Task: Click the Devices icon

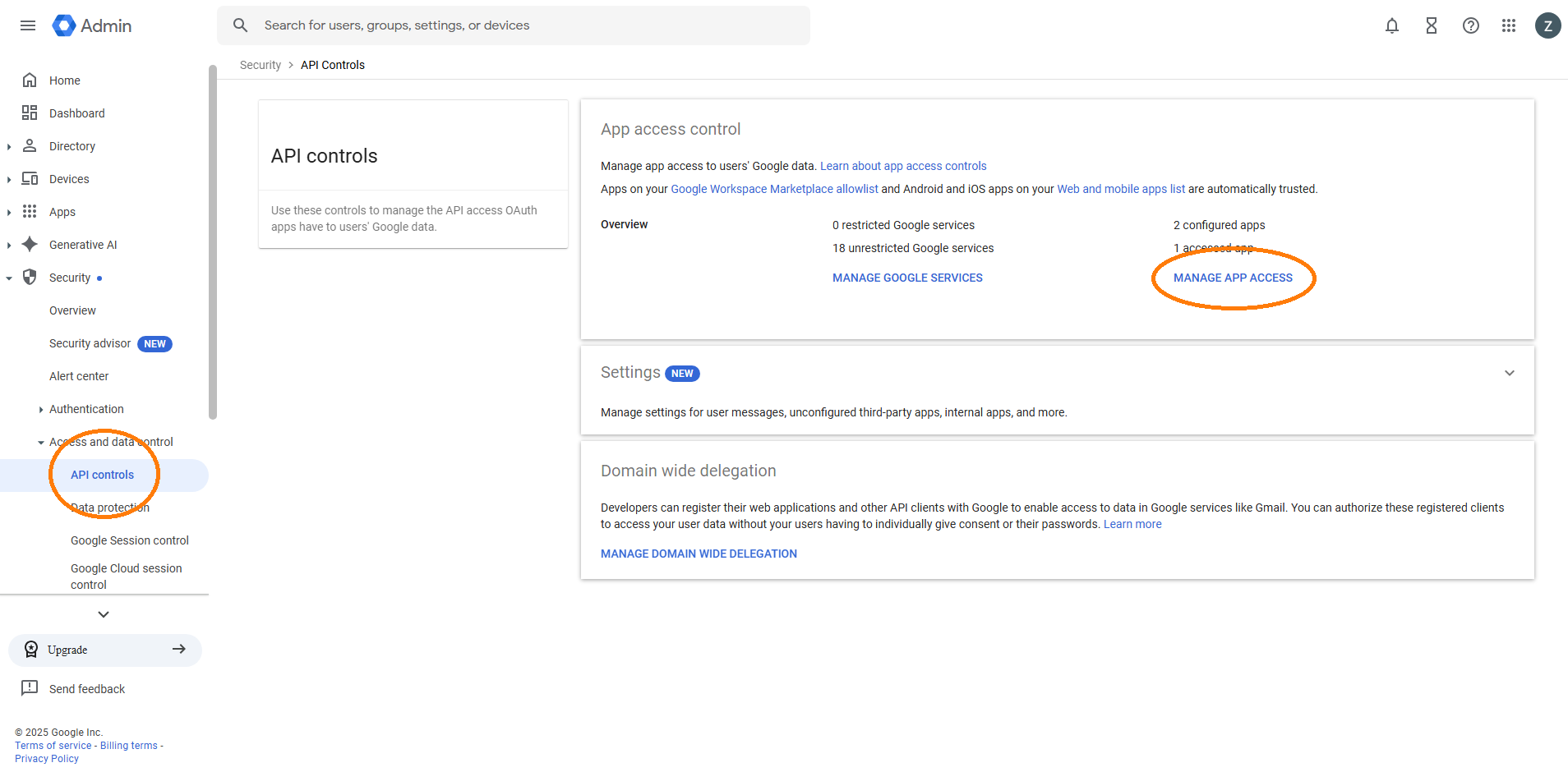Action: pos(30,178)
